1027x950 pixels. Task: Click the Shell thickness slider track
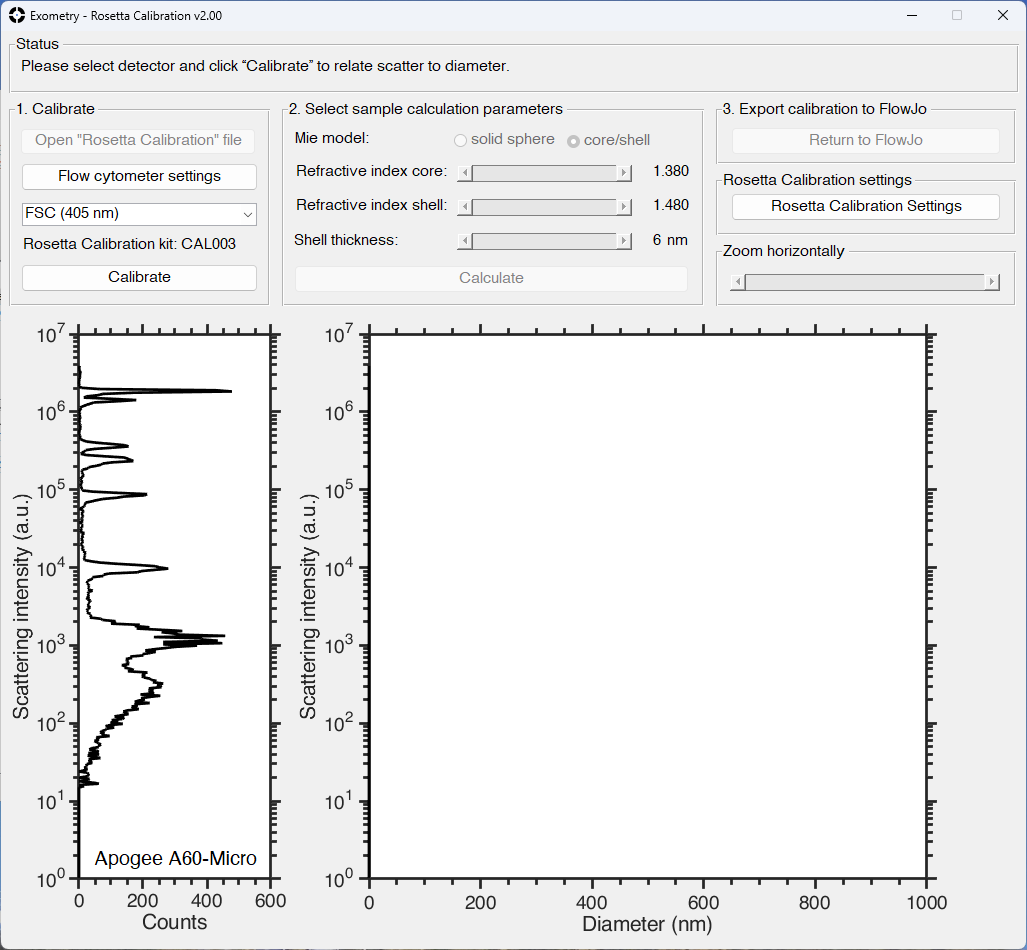tap(544, 240)
